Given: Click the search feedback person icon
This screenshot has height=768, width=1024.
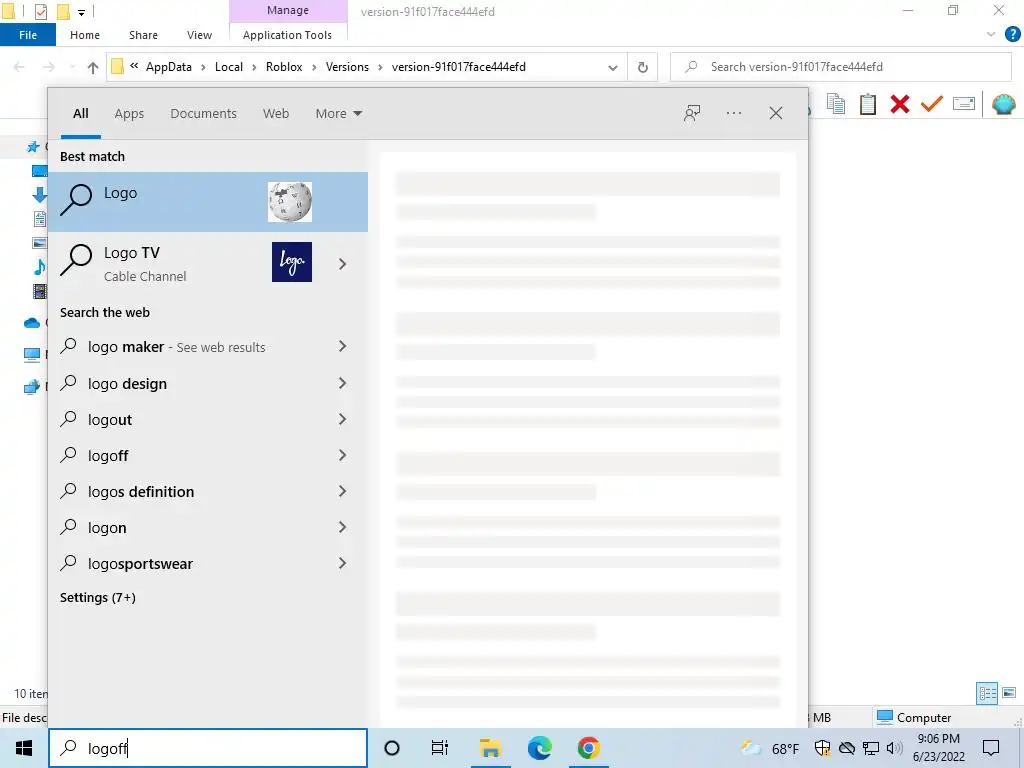Looking at the screenshot, I should coord(692,114).
